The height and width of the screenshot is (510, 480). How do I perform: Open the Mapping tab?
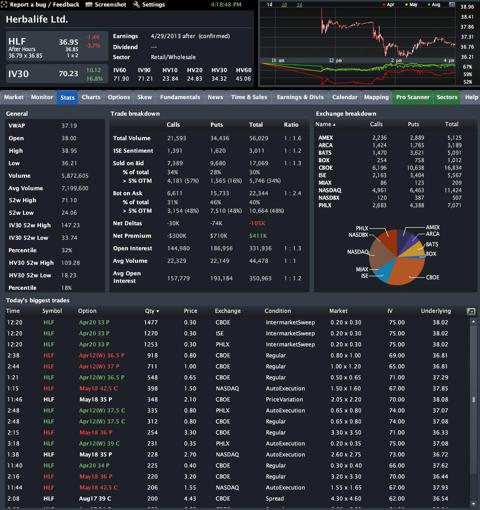coord(376,97)
